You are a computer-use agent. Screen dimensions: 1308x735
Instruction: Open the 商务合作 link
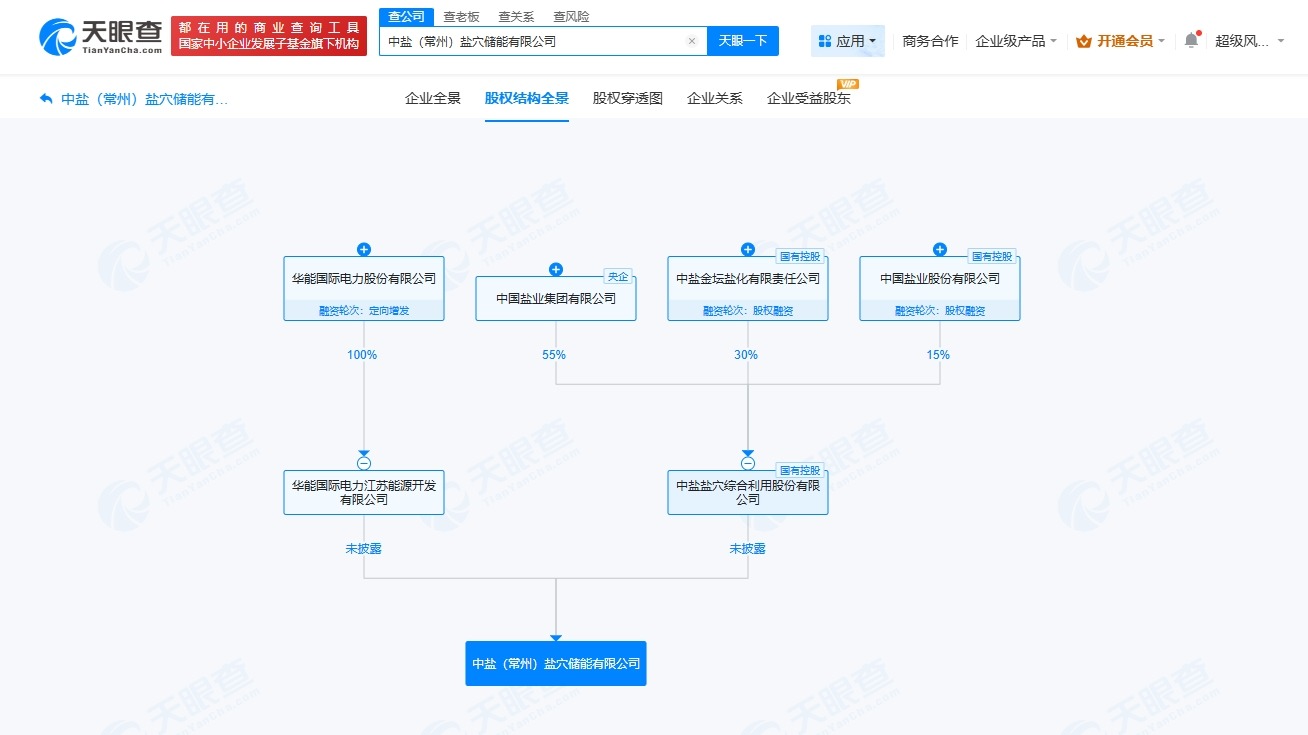coord(930,41)
